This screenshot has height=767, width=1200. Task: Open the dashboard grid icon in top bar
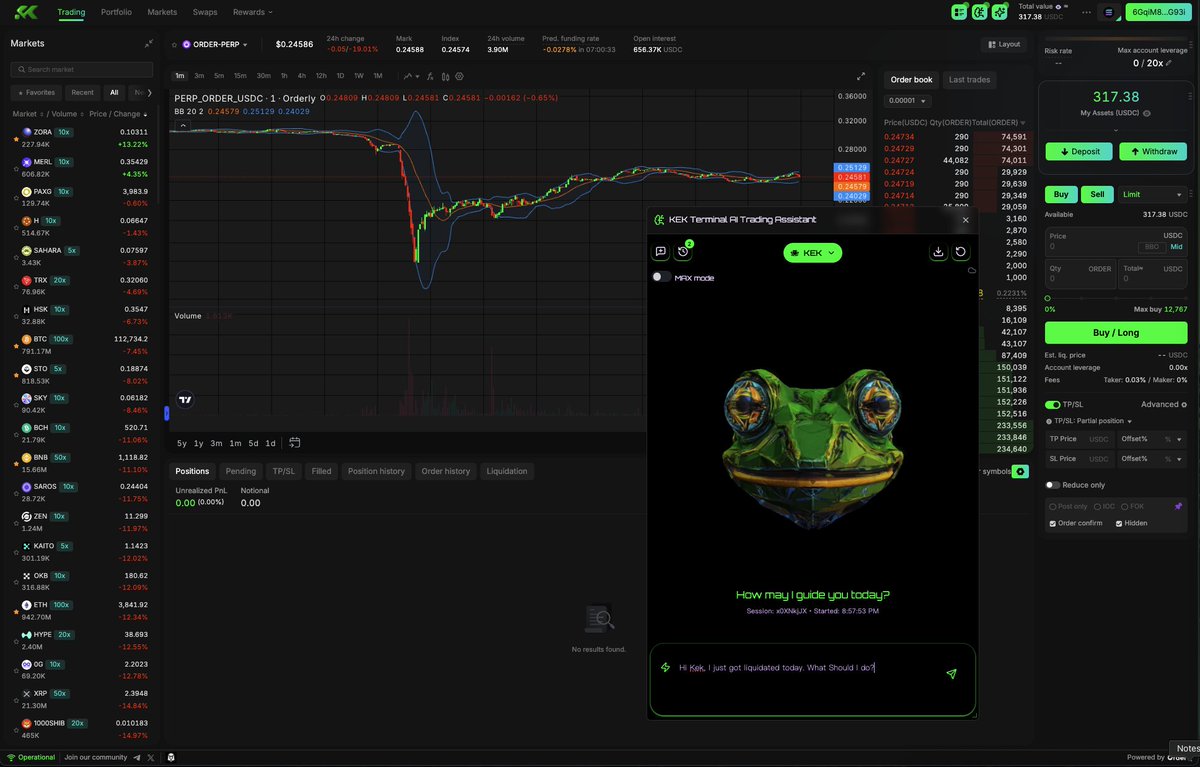point(960,12)
